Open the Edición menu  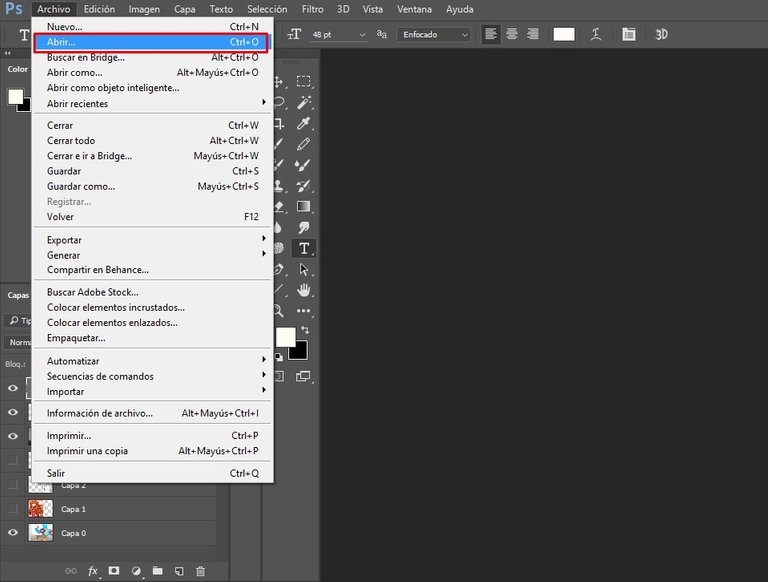(99, 9)
